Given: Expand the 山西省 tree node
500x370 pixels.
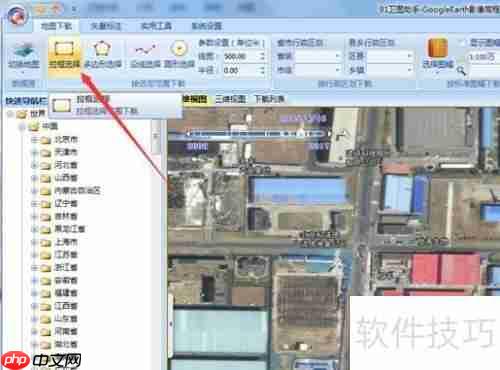Looking at the screenshot, I should click(34, 178).
